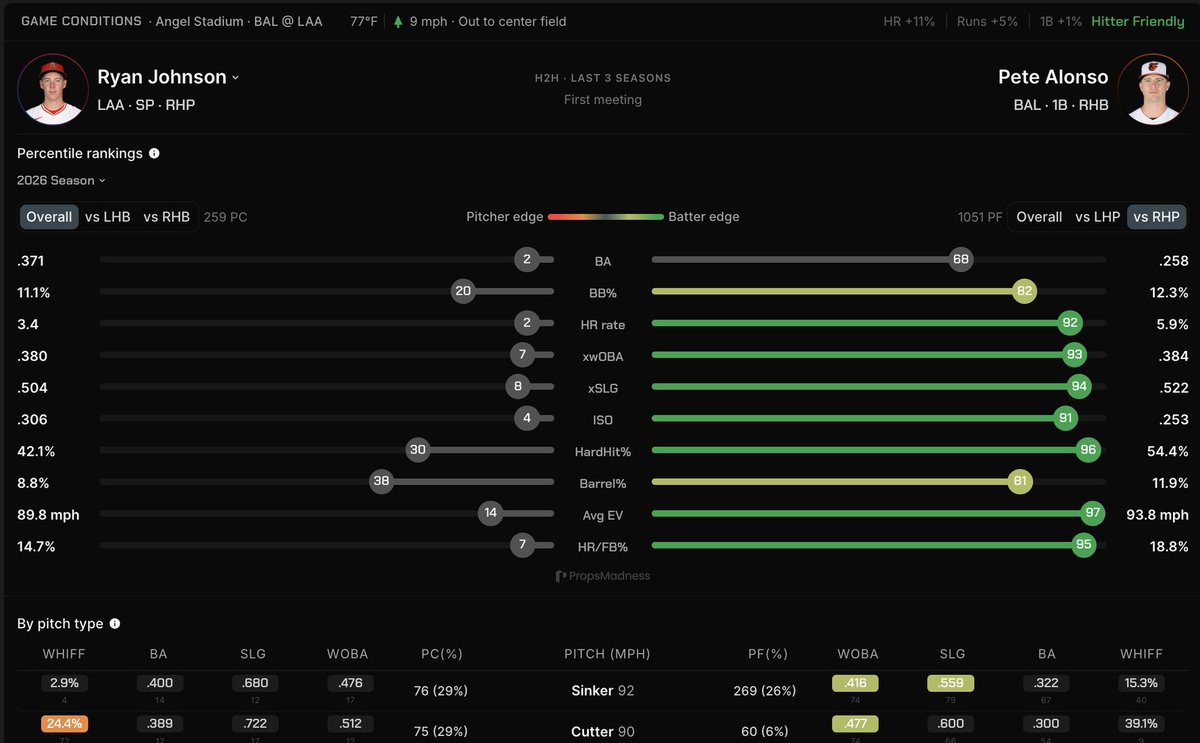Viewport: 1200px width, 743px height.
Task: Click the Ryan Johnson name heading
Action: 162,77
